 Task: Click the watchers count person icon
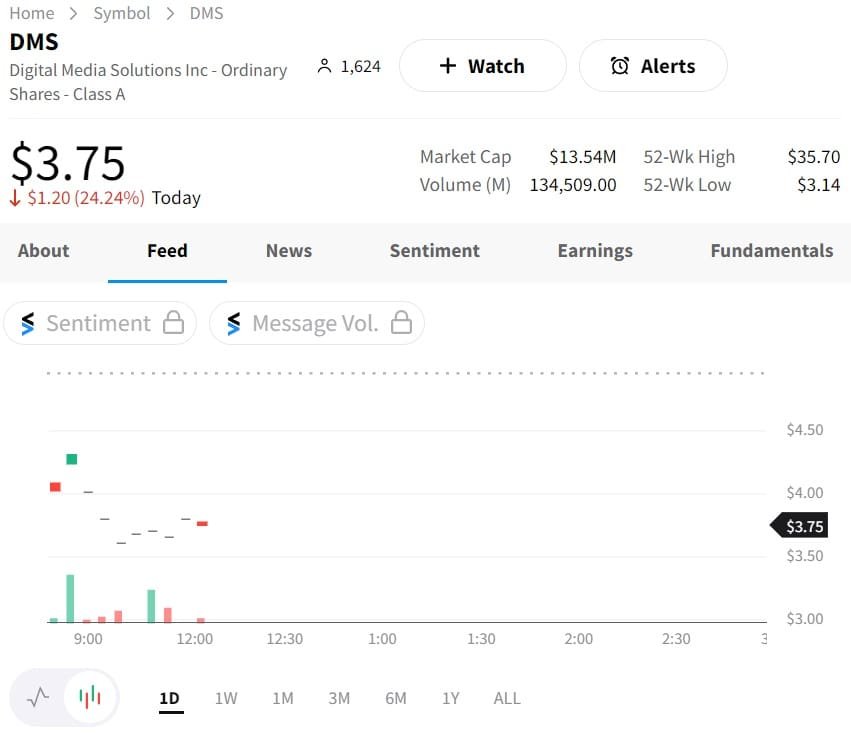click(323, 66)
